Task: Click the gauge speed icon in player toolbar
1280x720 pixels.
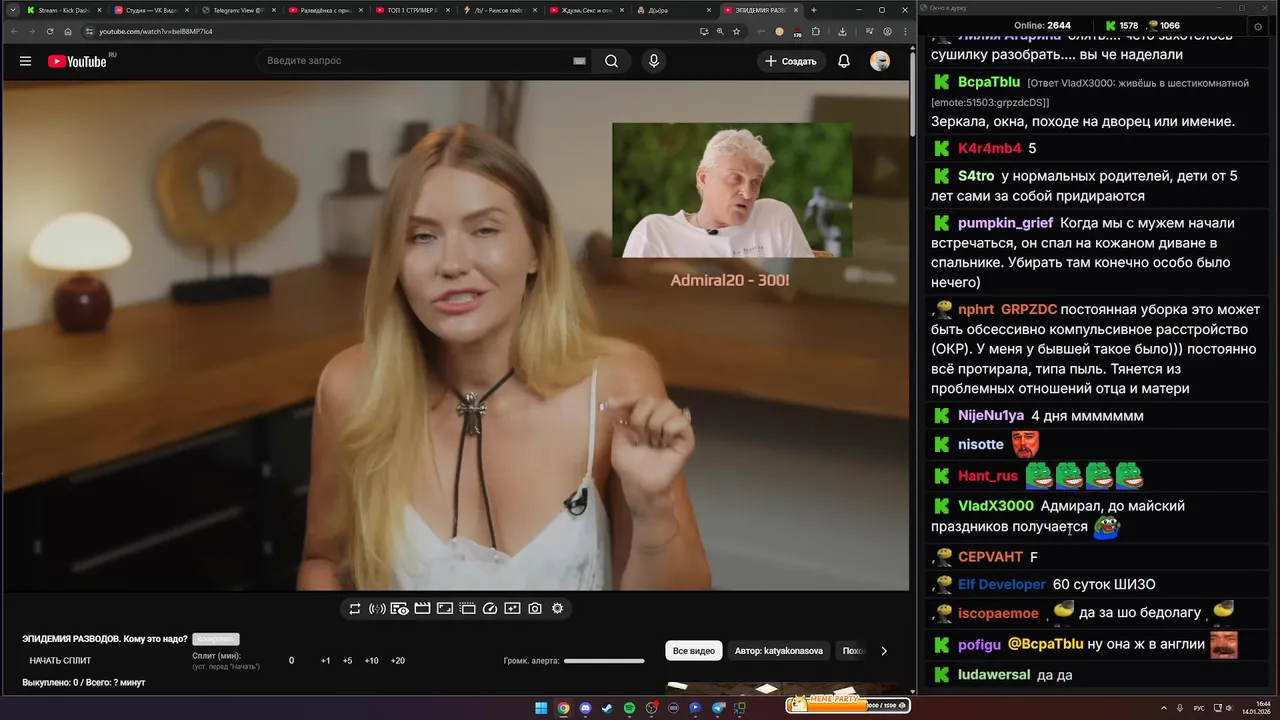Action: coord(490,608)
